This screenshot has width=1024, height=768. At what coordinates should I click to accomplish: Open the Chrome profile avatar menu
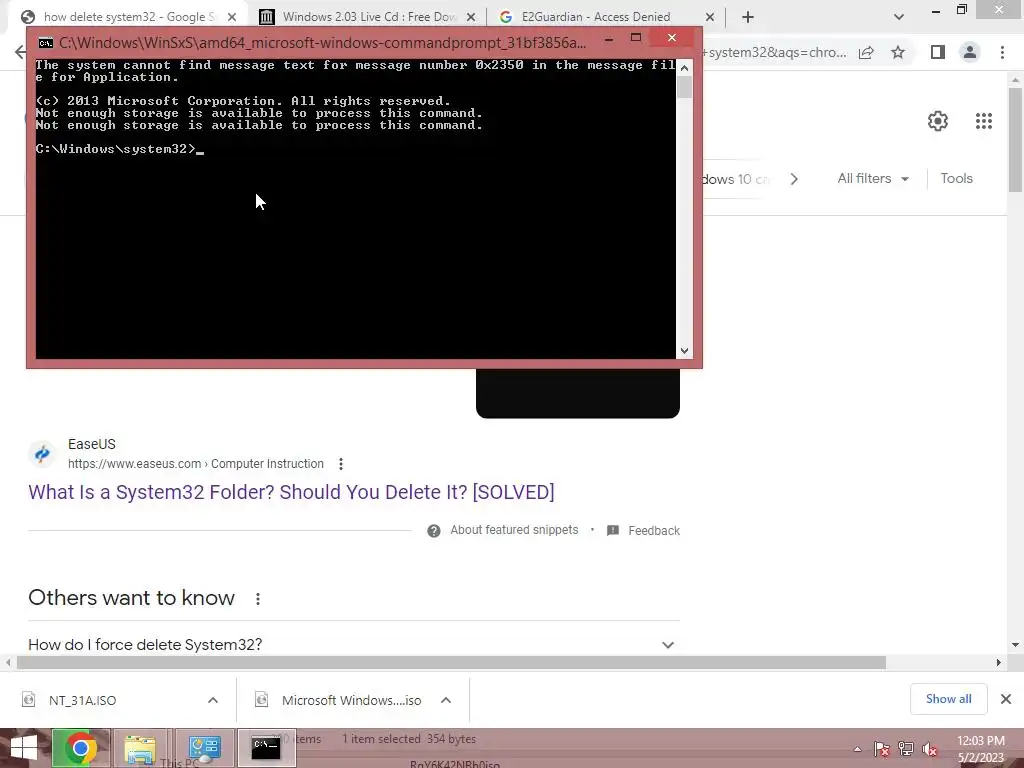tap(970, 52)
